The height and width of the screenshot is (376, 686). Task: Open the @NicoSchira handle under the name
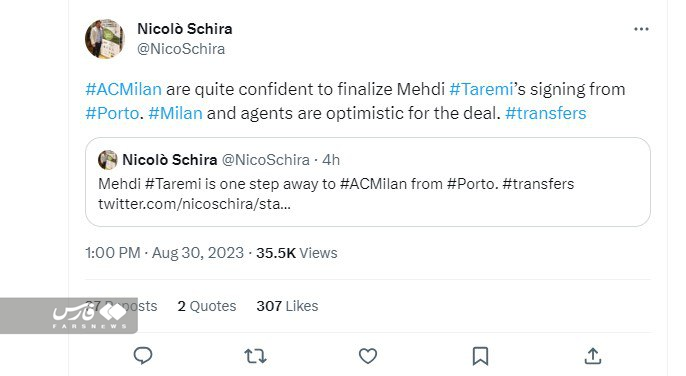(x=181, y=49)
